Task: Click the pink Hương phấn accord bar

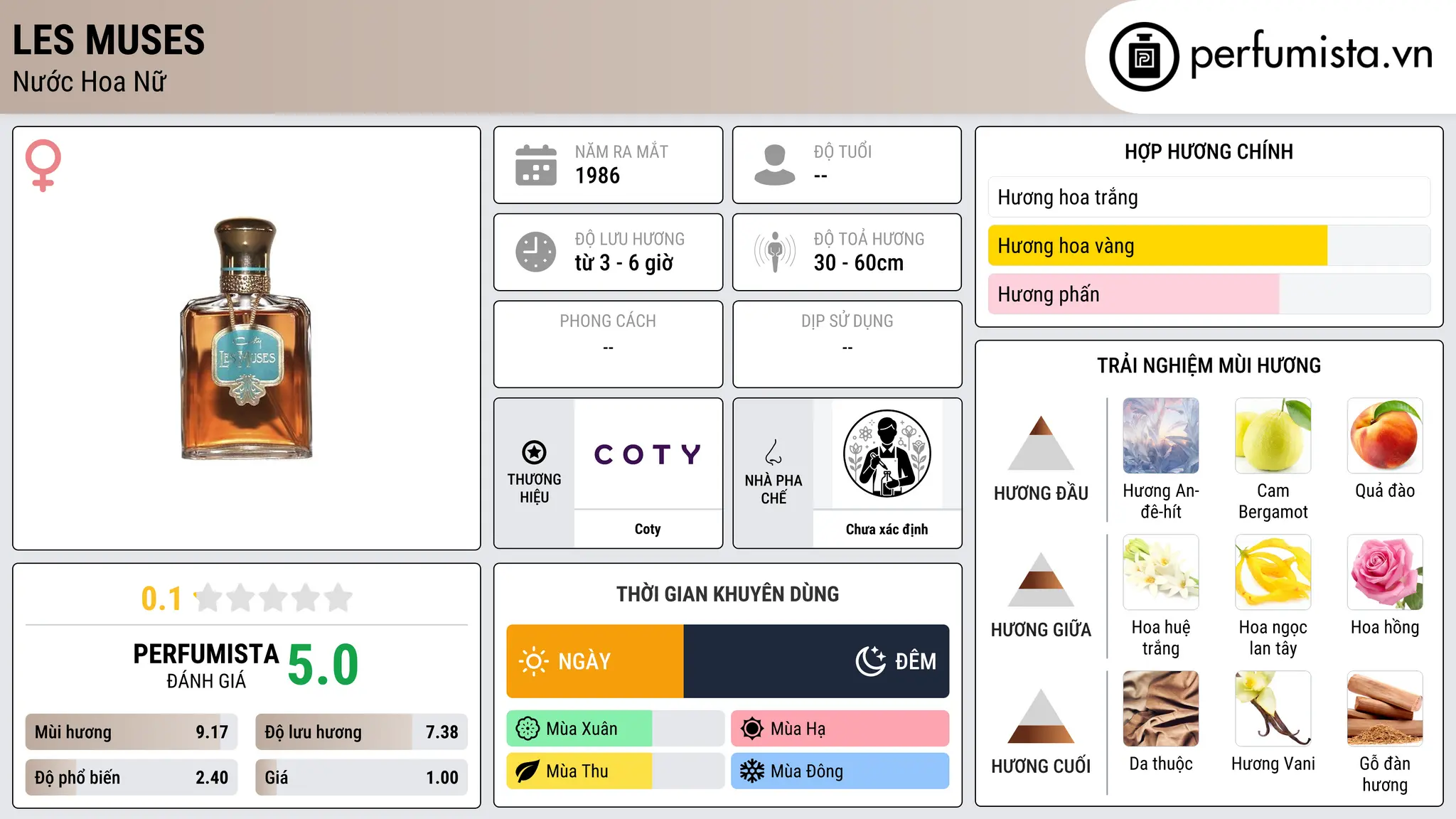Action: click(1209, 294)
